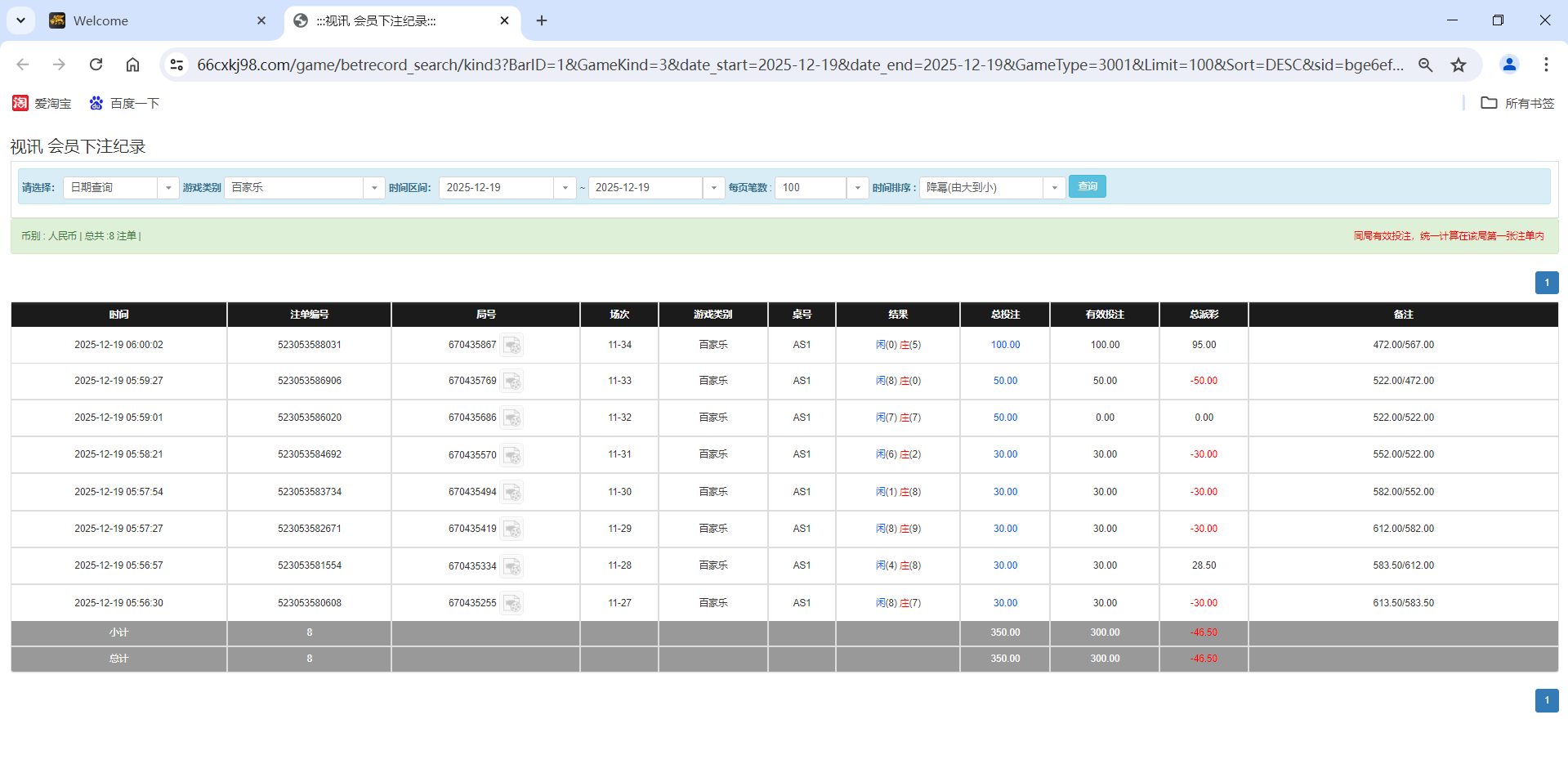Bookmark this page via the star icon

click(x=1459, y=65)
